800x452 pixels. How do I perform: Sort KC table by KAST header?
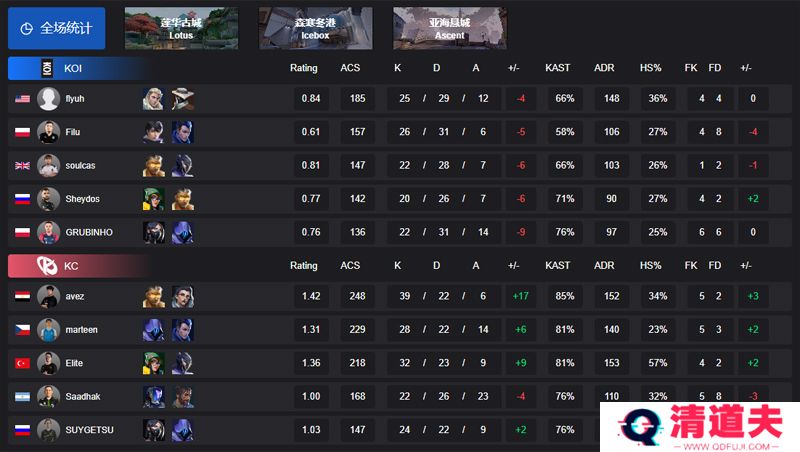point(557,265)
